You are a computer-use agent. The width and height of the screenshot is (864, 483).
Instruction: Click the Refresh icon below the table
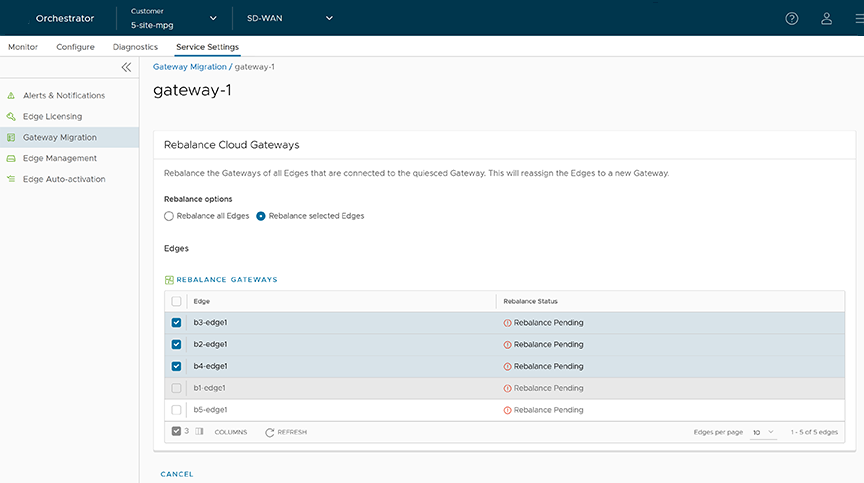click(270, 432)
